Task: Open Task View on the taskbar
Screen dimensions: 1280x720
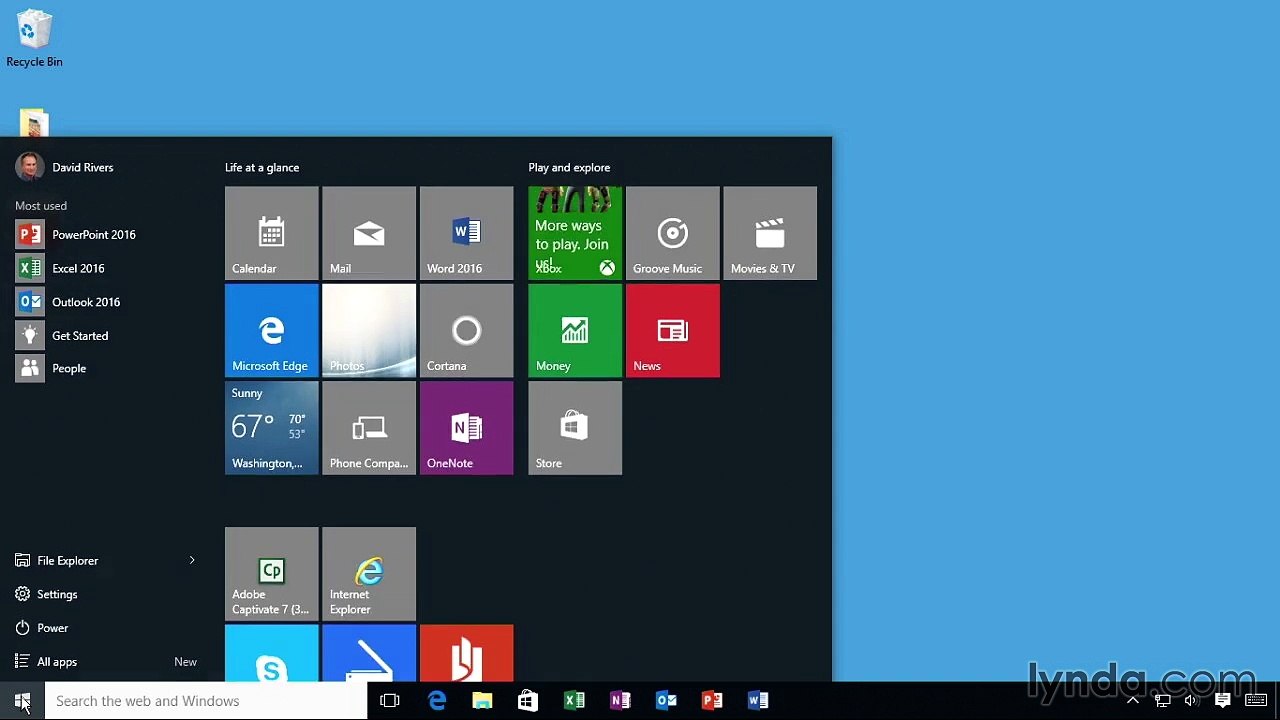Action: click(x=390, y=701)
